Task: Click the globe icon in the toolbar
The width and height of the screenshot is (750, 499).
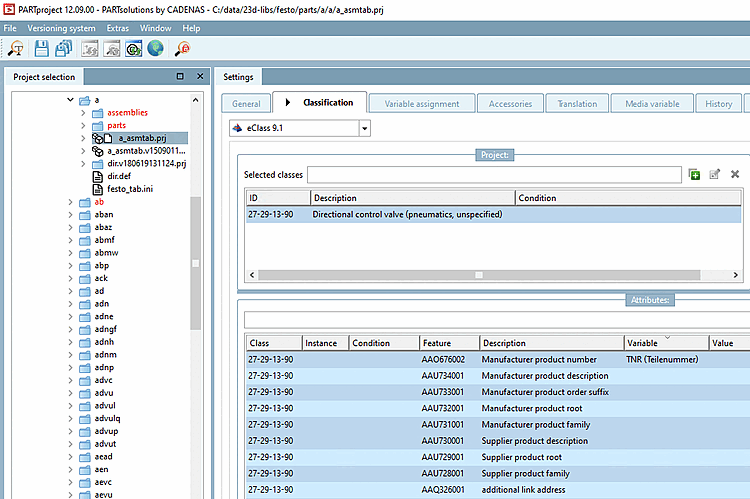Action: click(156, 48)
